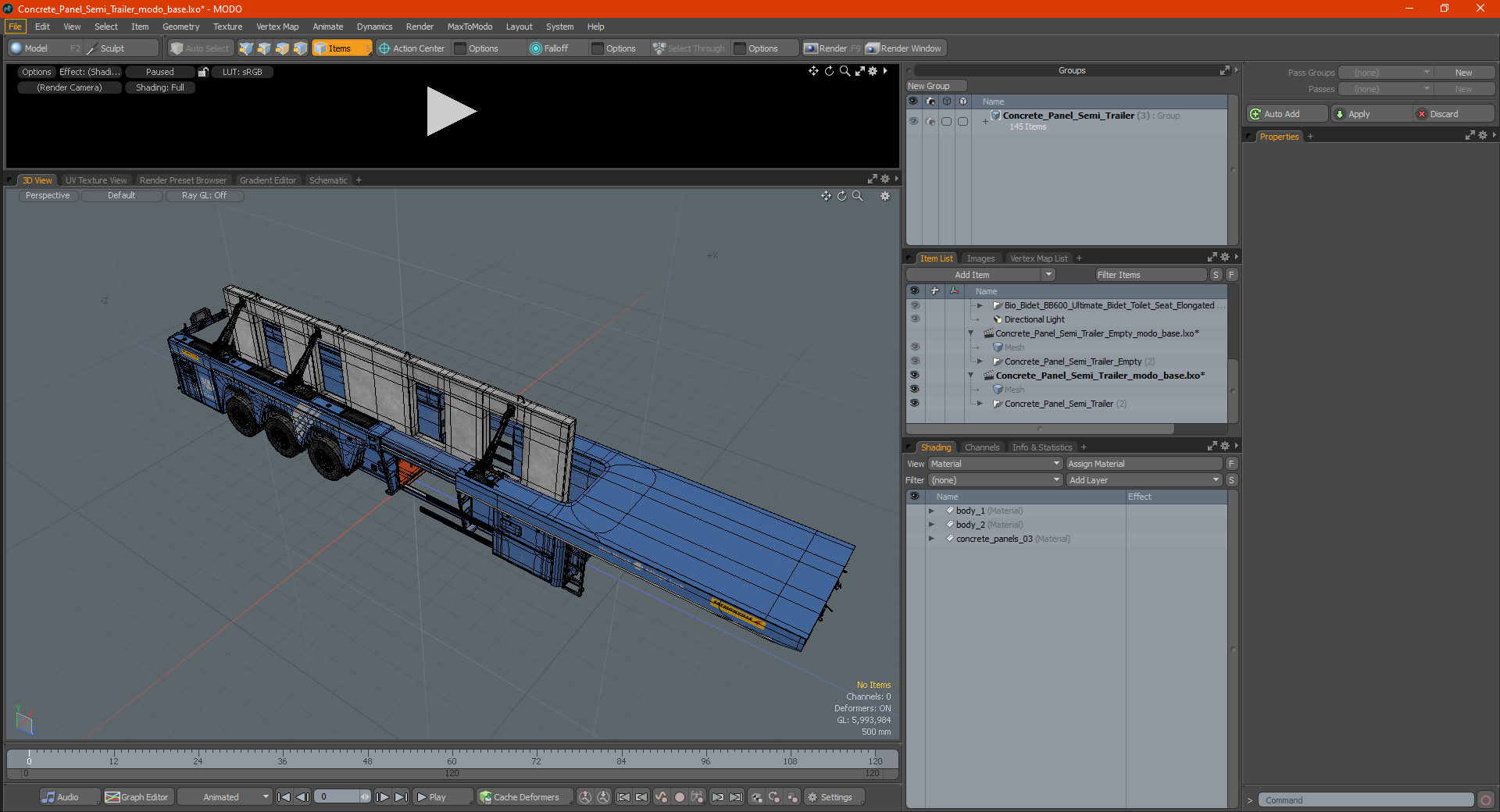This screenshot has height=812, width=1500.
Task: Toggle eye for Concrete_Panel_Semi_Trailer group
Action: 913,121
